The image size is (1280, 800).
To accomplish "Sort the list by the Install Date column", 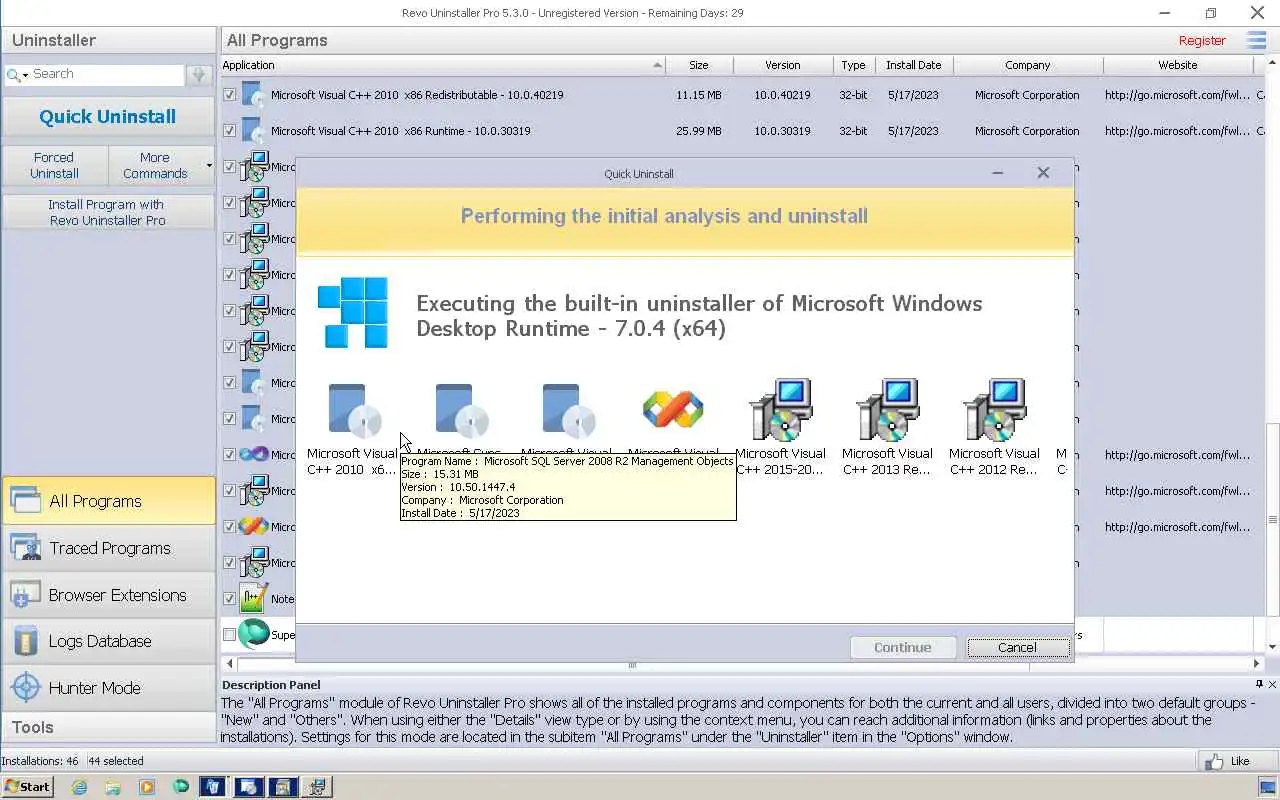I will 914,65.
